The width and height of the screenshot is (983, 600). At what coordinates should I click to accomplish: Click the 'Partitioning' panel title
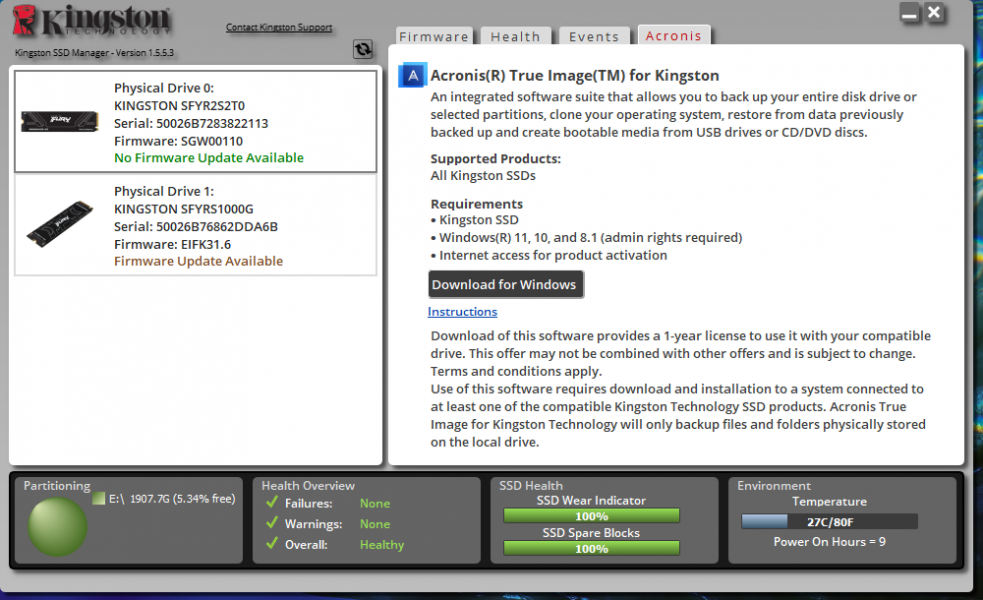(57, 486)
